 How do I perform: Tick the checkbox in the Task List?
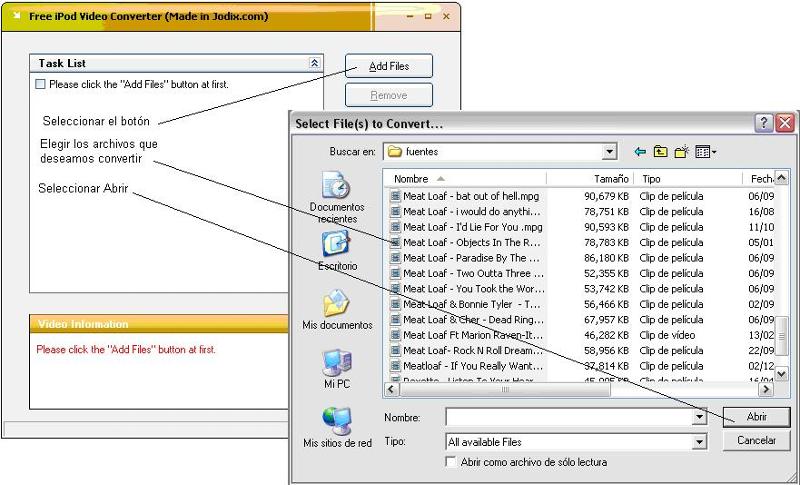click(40, 84)
